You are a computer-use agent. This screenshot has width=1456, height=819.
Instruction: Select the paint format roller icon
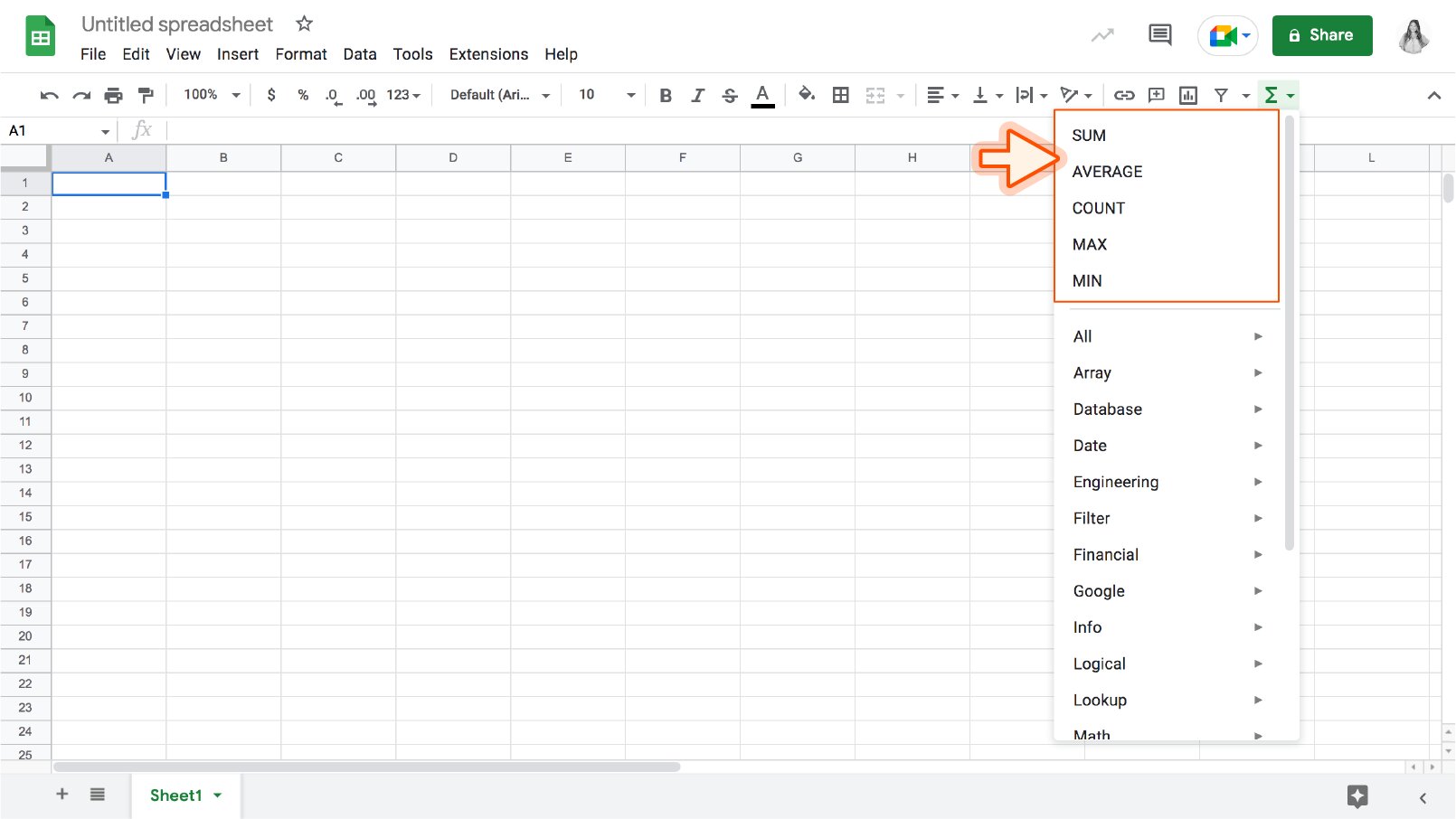pos(145,95)
